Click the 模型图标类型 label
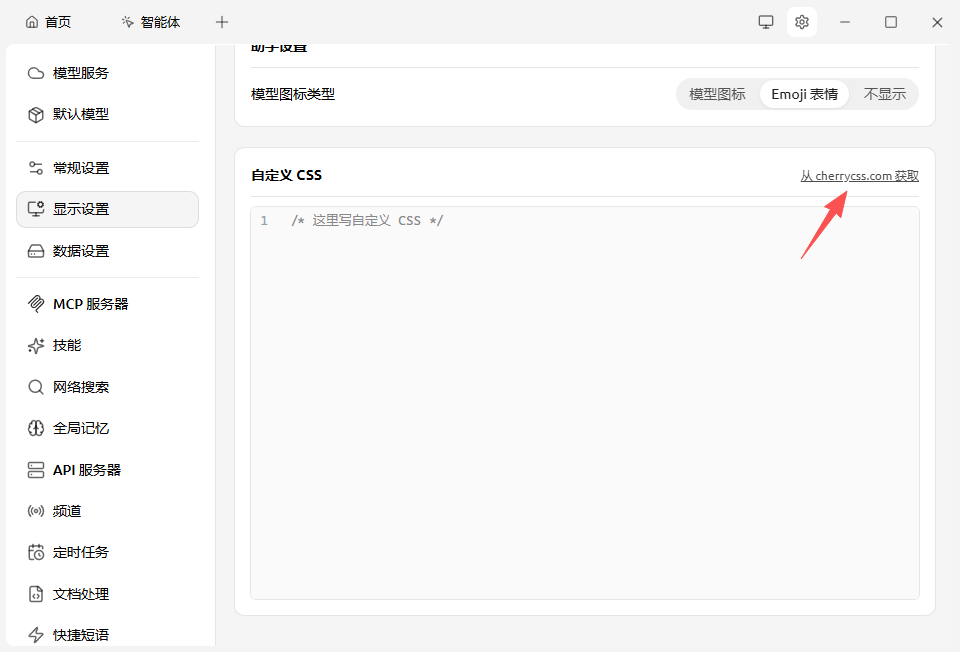The width and height of the screenshot is (960, 652). [293, 94]
